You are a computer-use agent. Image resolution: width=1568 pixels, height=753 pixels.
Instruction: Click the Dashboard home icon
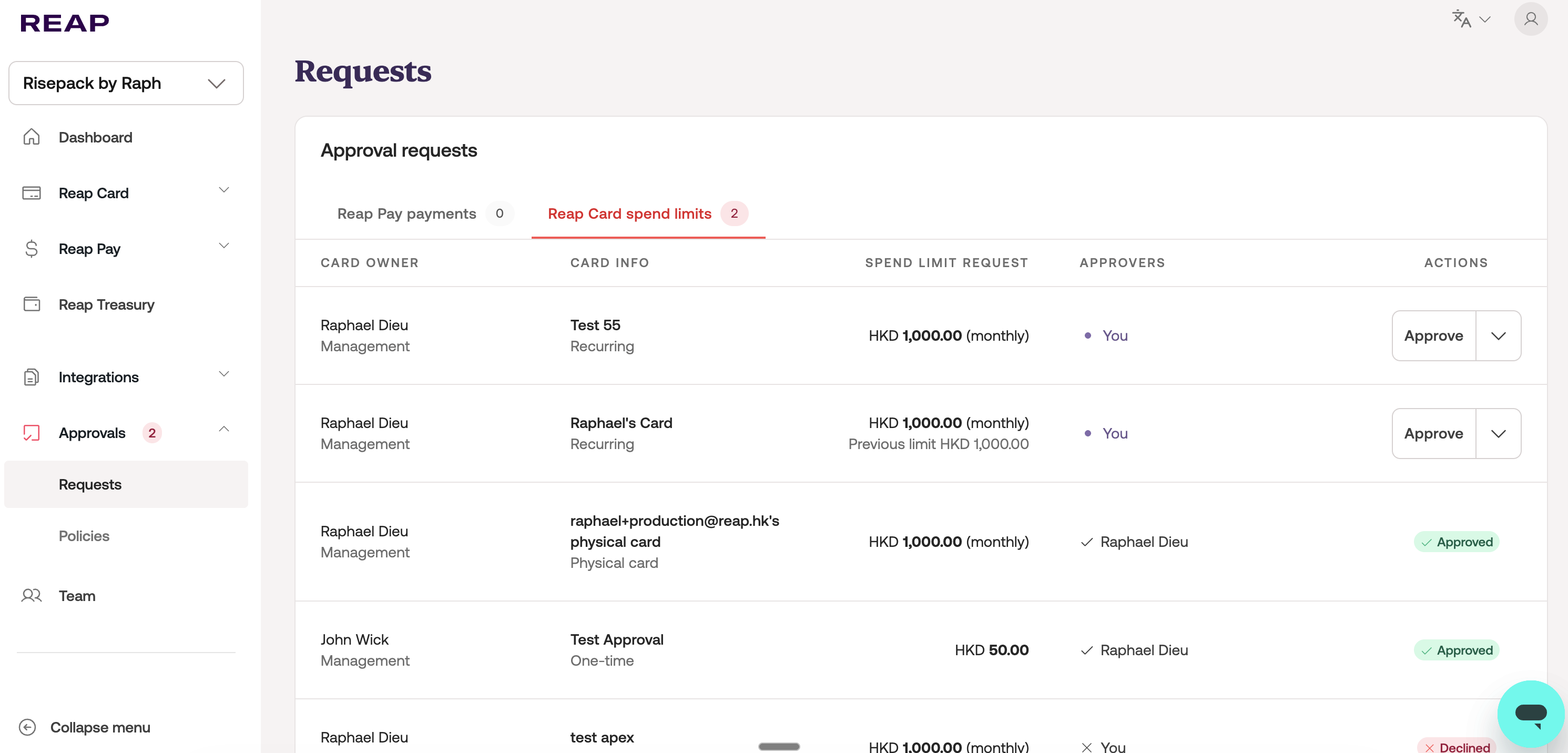pyautogui.click(x=31, y=137)
